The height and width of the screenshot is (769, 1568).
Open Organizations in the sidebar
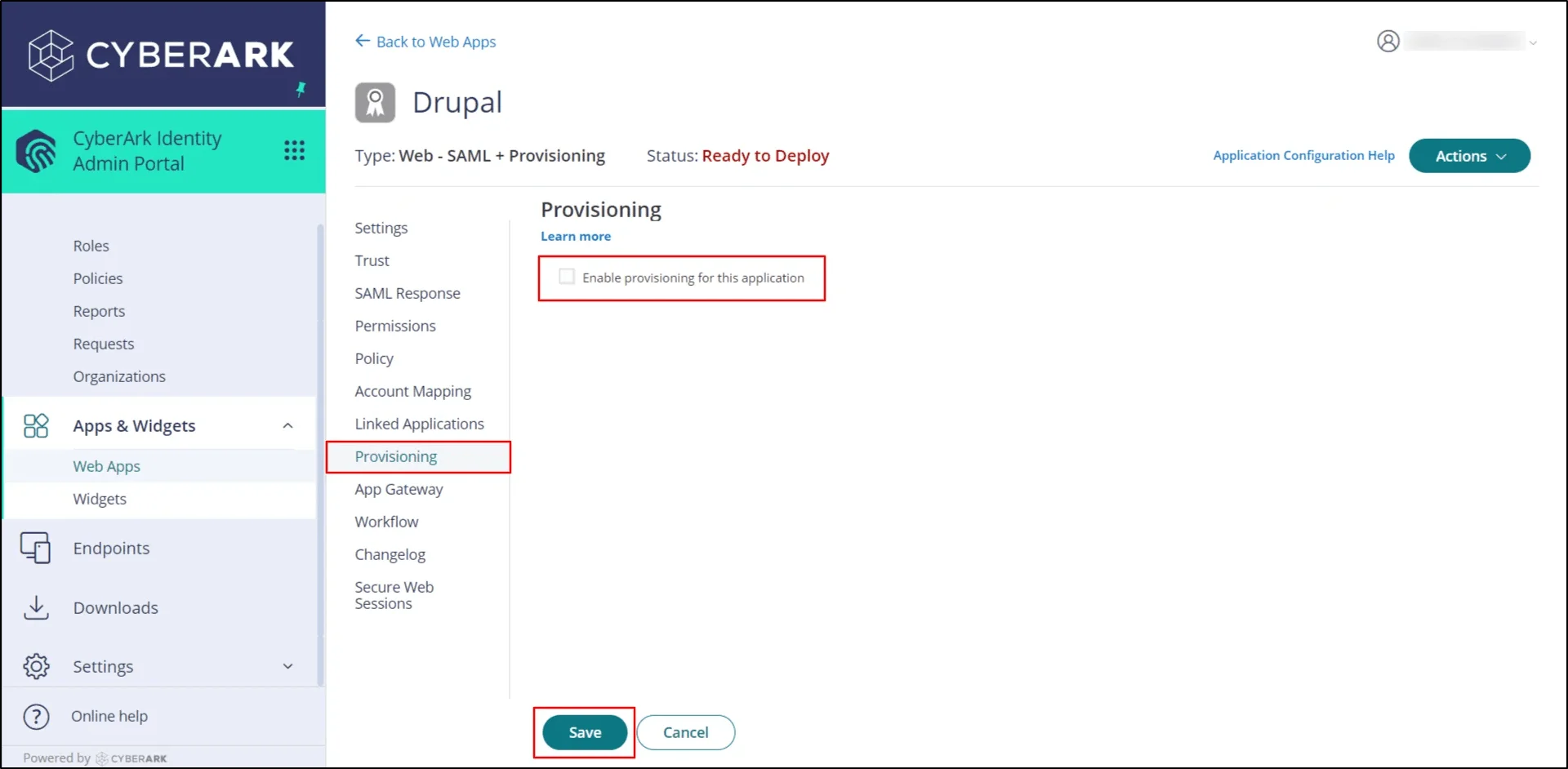pos(119,376)
